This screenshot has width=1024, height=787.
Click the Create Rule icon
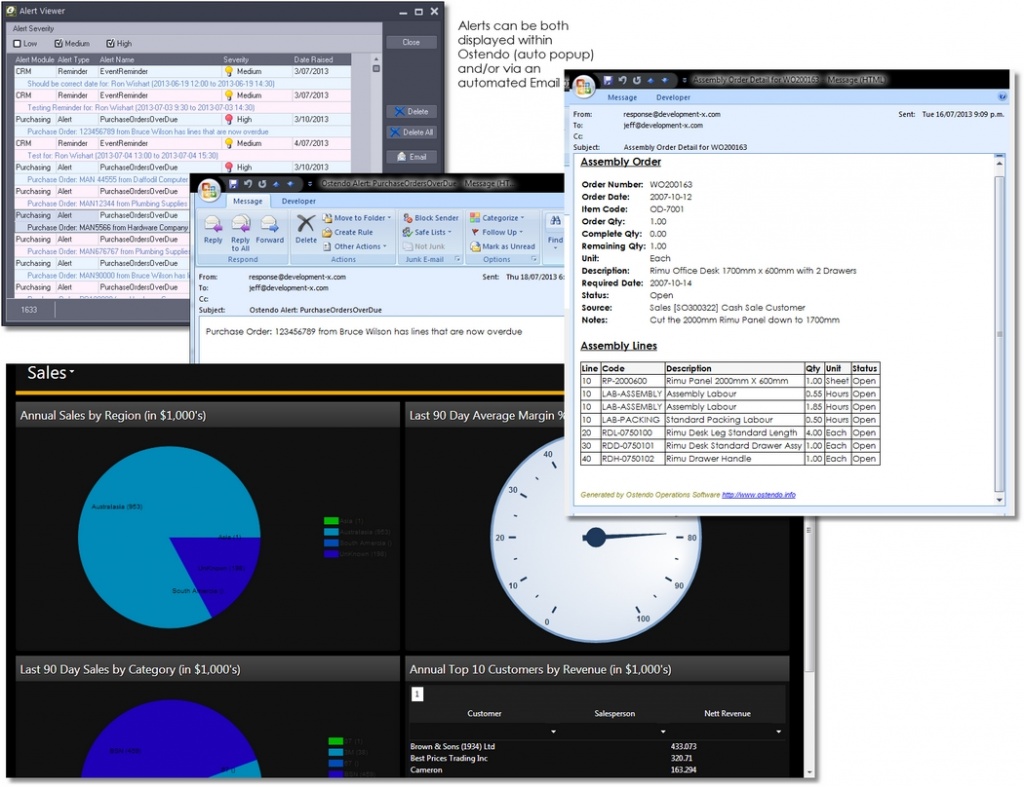click(327, 232)
